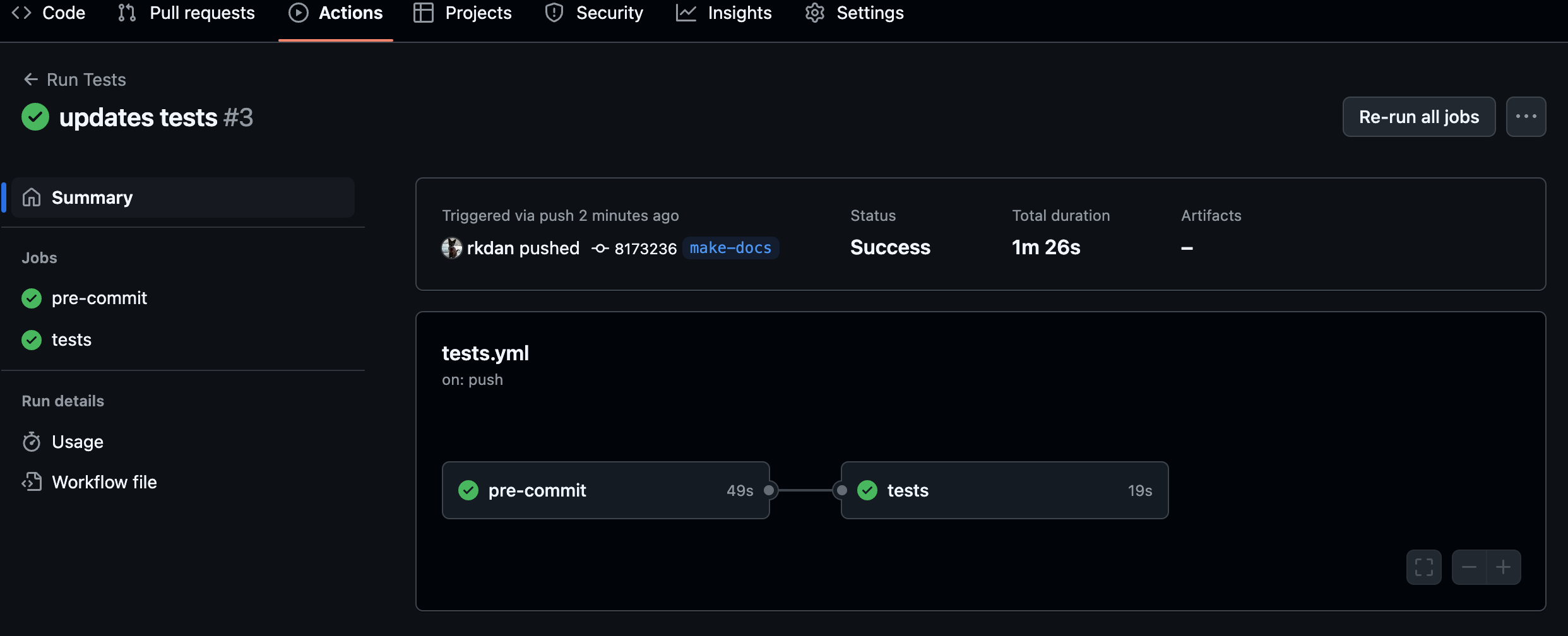
Task: Click the output connector dot on pre-commit node
Action: tap(769, 490)
